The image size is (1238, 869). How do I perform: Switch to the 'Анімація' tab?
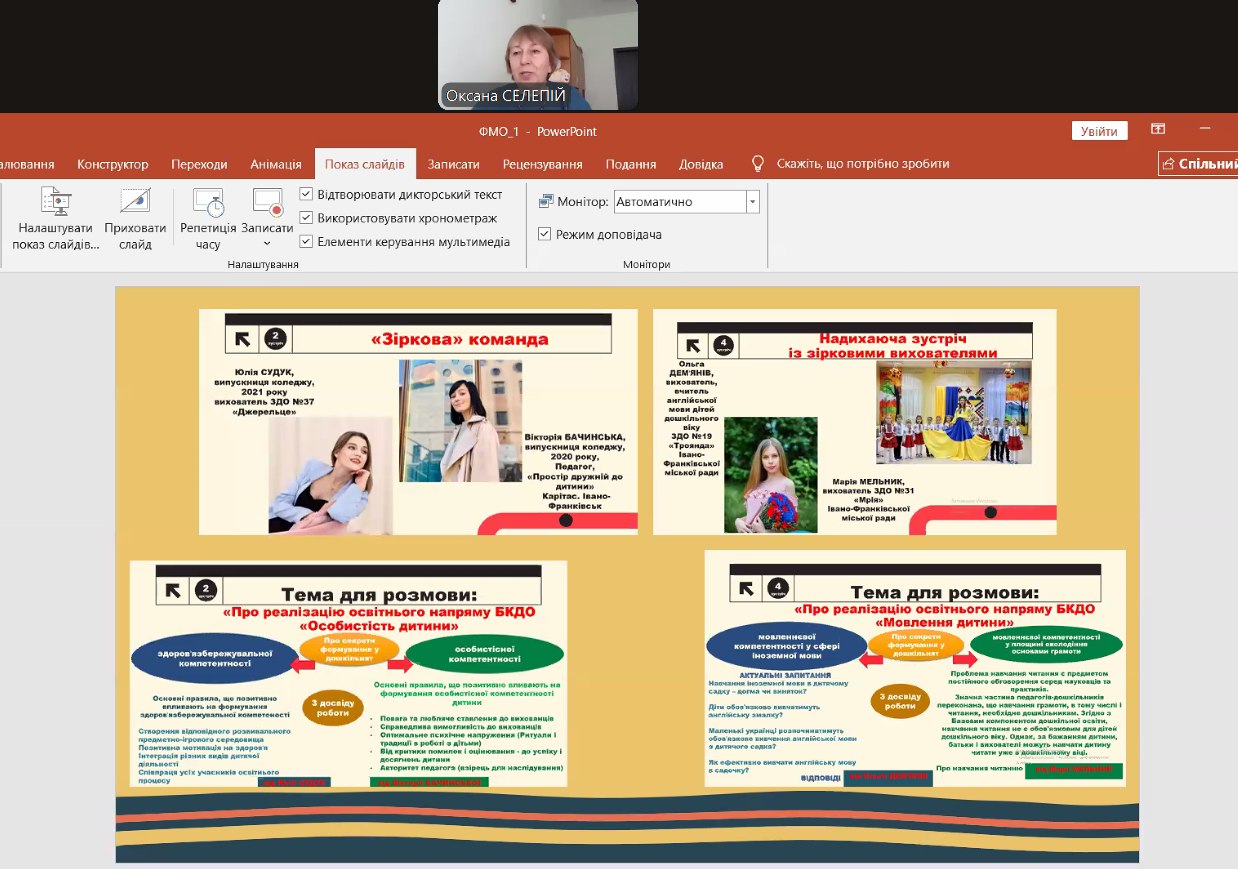pyautogui.click(x=275, y=164)
